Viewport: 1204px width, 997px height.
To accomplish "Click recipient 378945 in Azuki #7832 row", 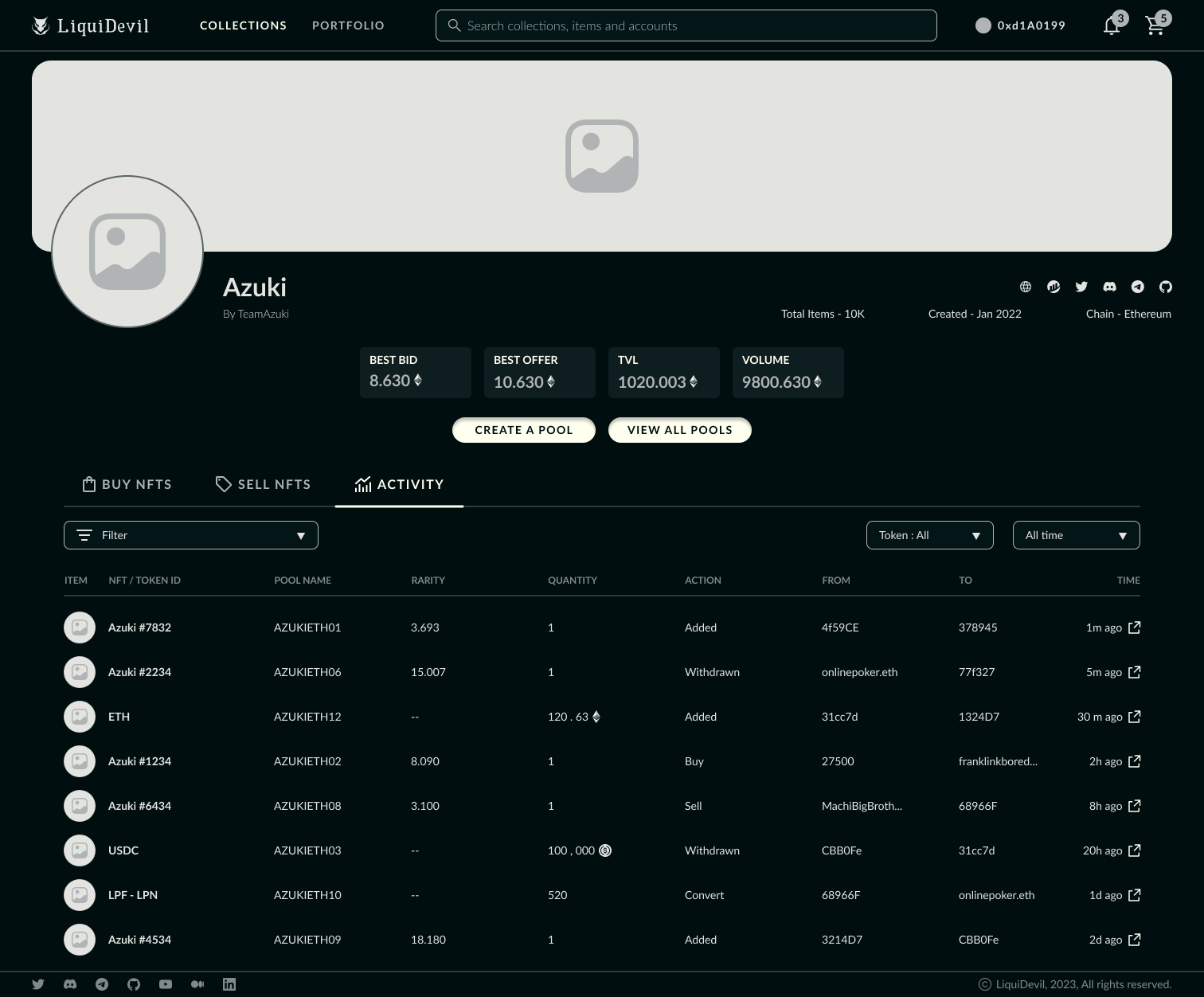I will (x=978, y=628).
